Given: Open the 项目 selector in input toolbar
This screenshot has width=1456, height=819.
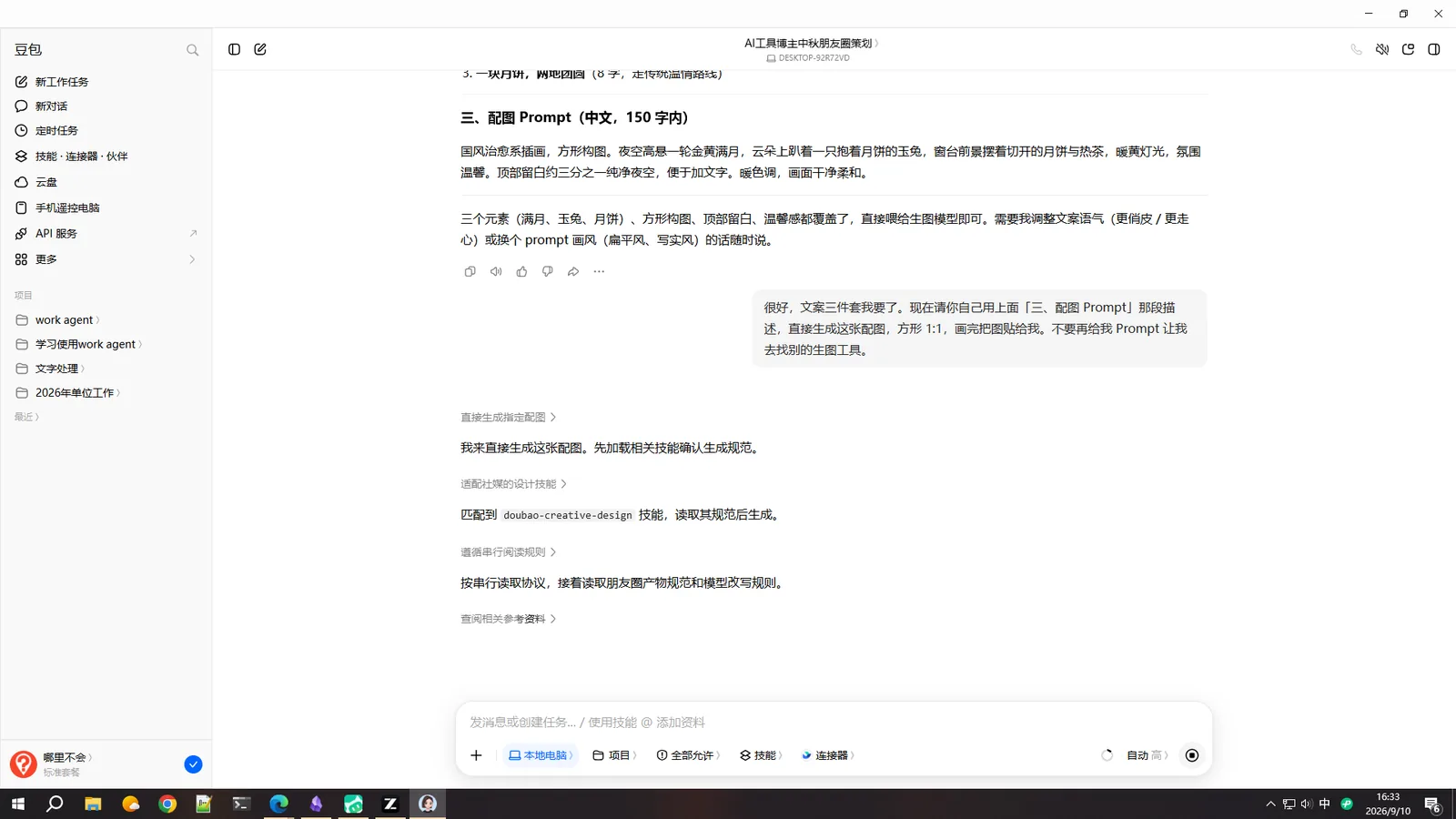Looking at the screenshot, I should (614, 755).
